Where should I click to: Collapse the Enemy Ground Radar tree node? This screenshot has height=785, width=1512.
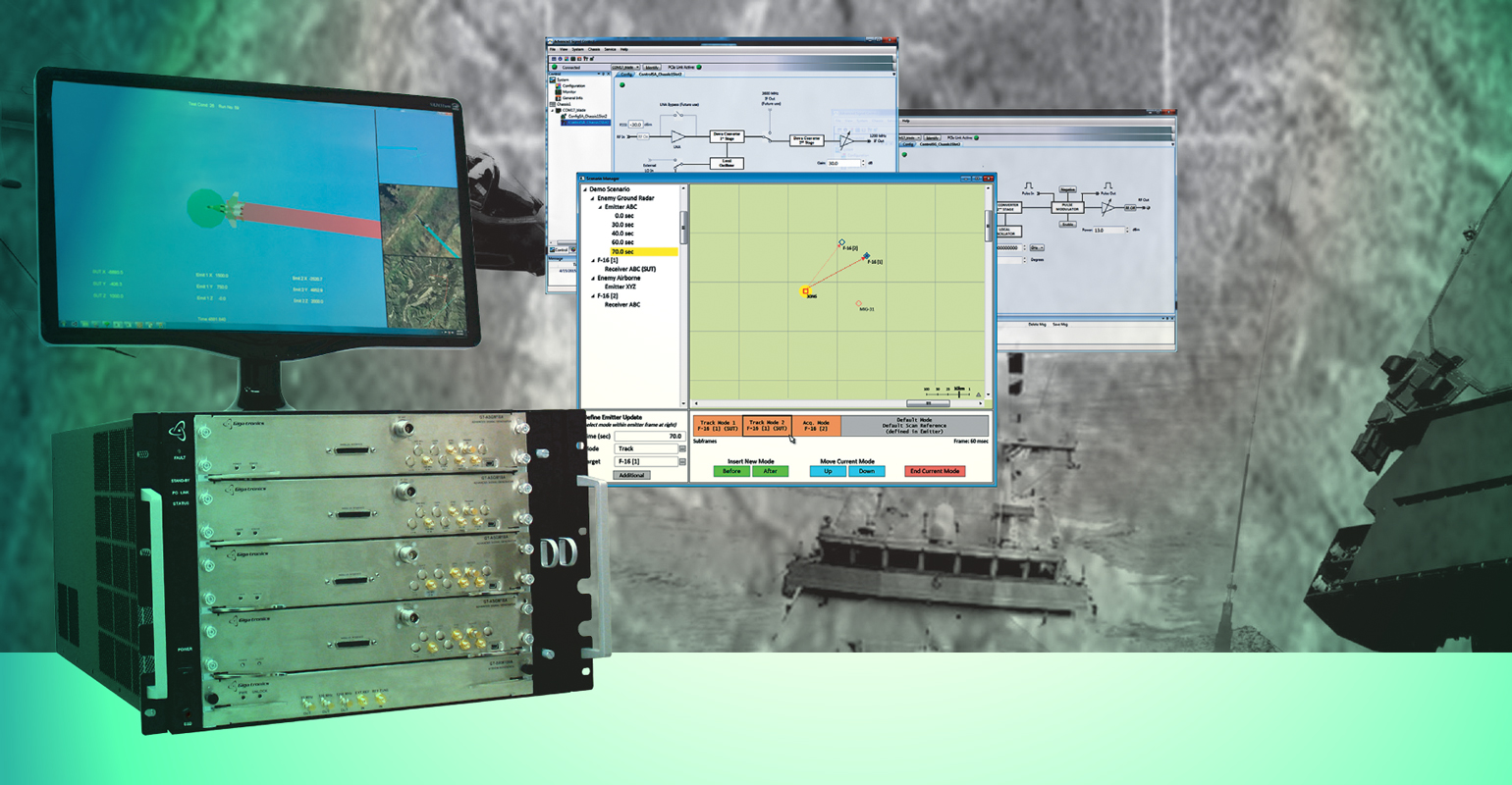(x=592, y=198)
